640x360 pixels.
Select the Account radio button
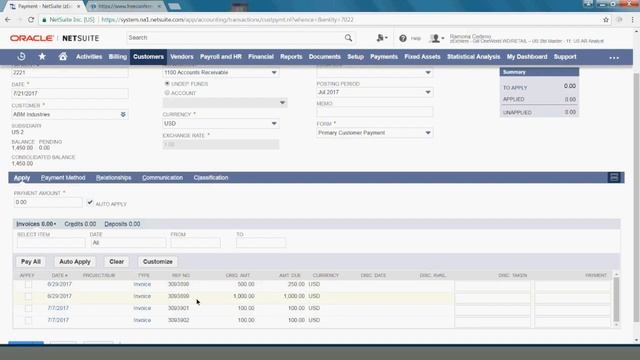(167, 93)
